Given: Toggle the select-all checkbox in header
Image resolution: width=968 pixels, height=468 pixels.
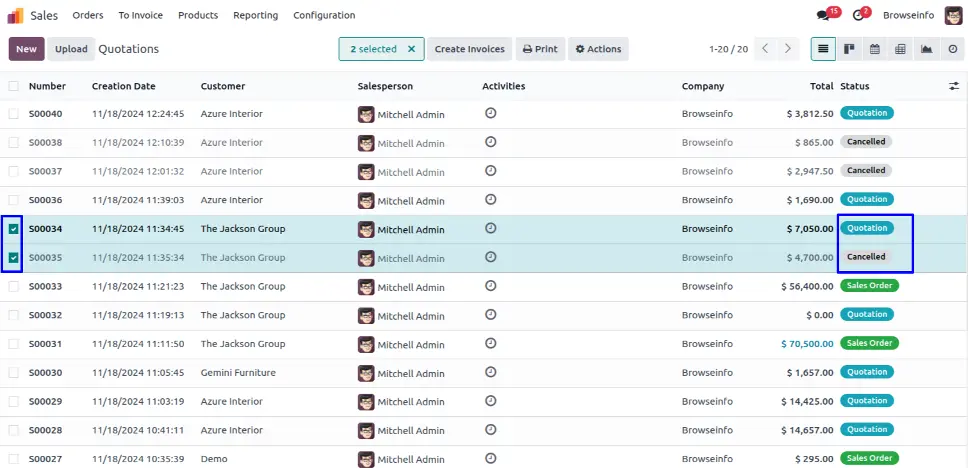Looking at the screenshot, I should 14,86.
